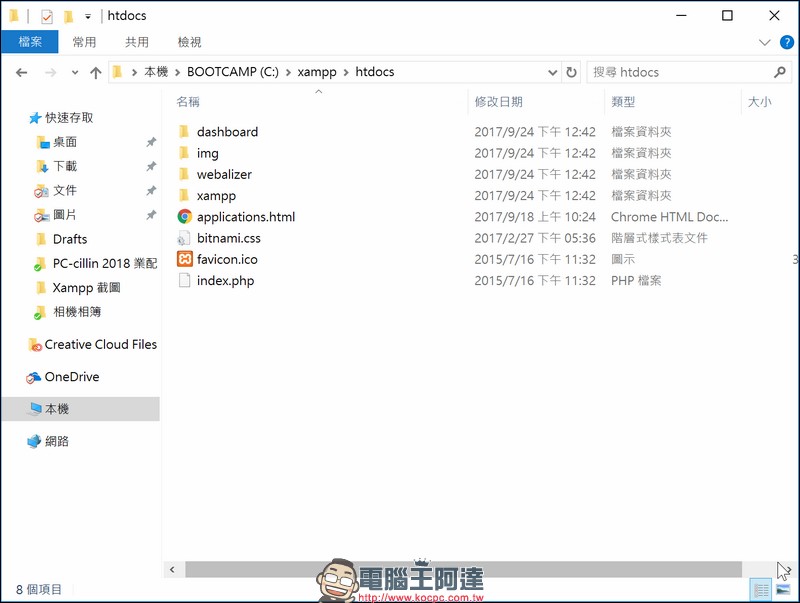The height and width of the screenshot is (603, 800).
Task: Sort by the 類型 column header
Action: click(623, 102)
